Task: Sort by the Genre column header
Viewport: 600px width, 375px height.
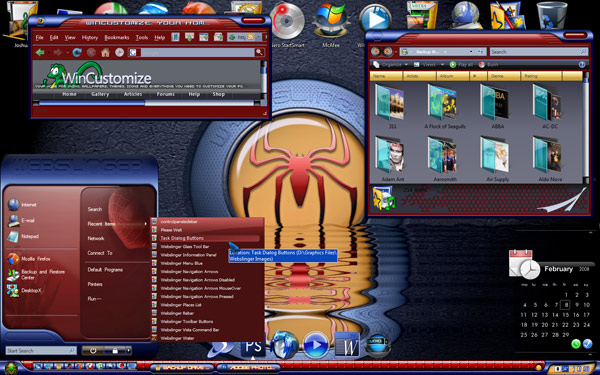Action: 504,76
